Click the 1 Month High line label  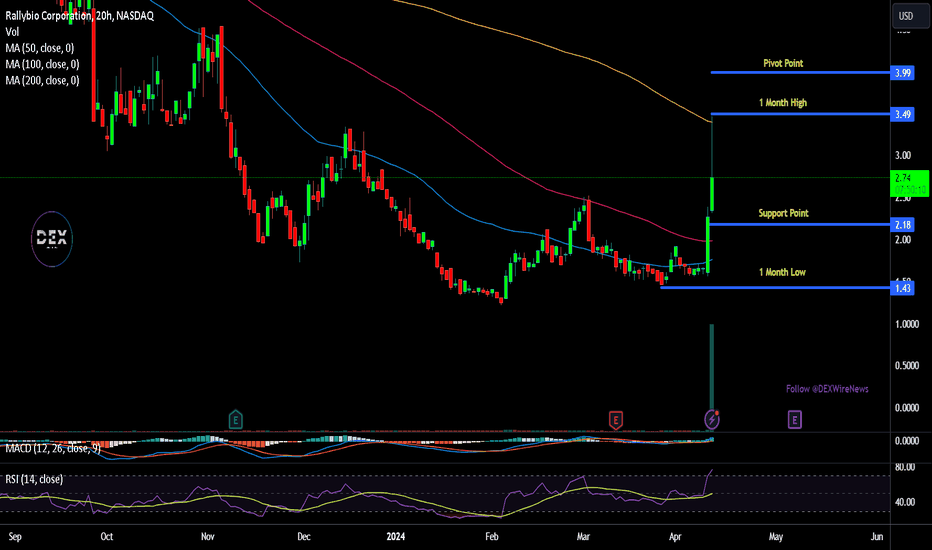[x=783, y=103]
